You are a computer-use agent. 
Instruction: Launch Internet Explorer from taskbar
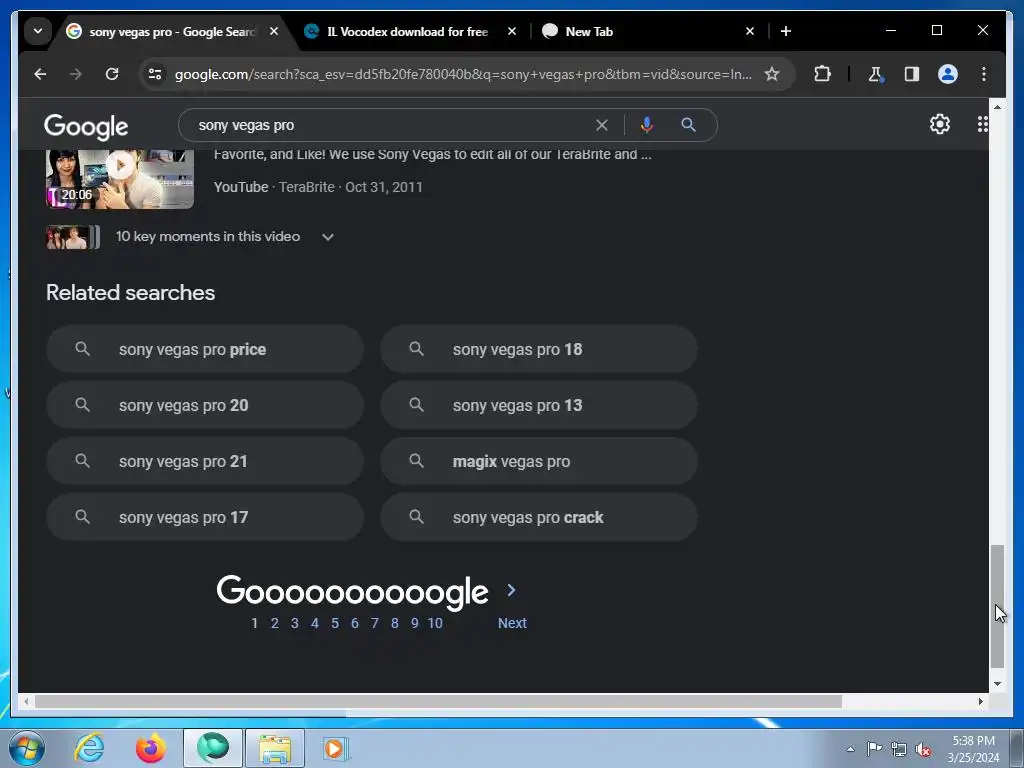89,748
